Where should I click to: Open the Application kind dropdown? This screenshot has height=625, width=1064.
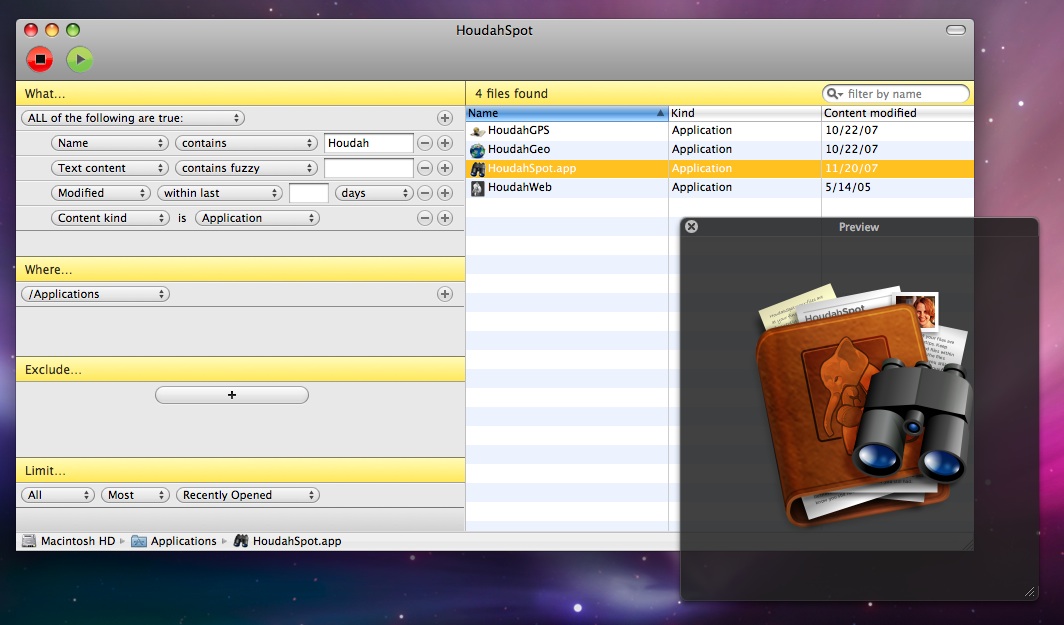tap(257, 218)
